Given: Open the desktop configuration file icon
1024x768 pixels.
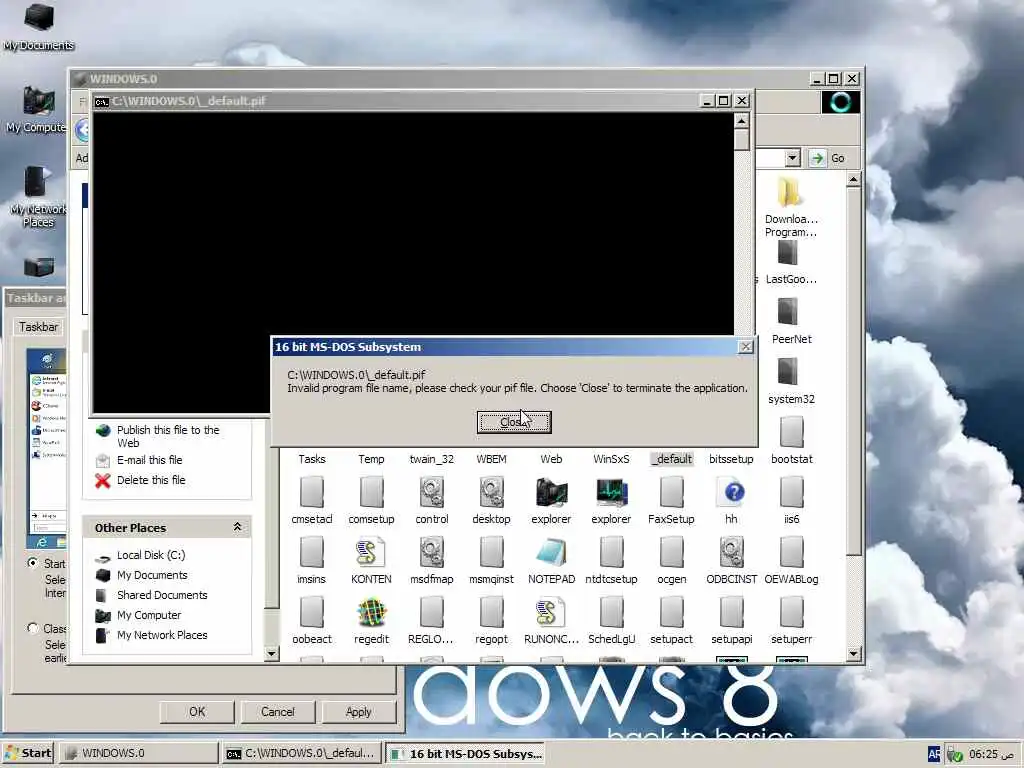Looking at the screenshot, I should click(491, 492).
